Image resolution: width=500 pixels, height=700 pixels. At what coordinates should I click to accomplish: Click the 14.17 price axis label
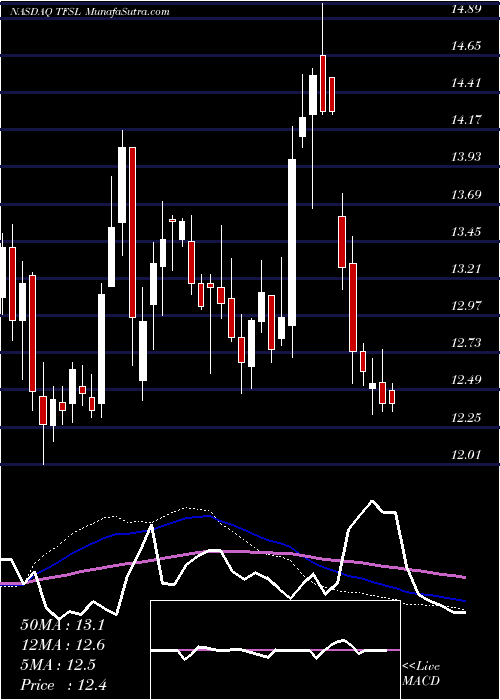(x=465, y=120)
